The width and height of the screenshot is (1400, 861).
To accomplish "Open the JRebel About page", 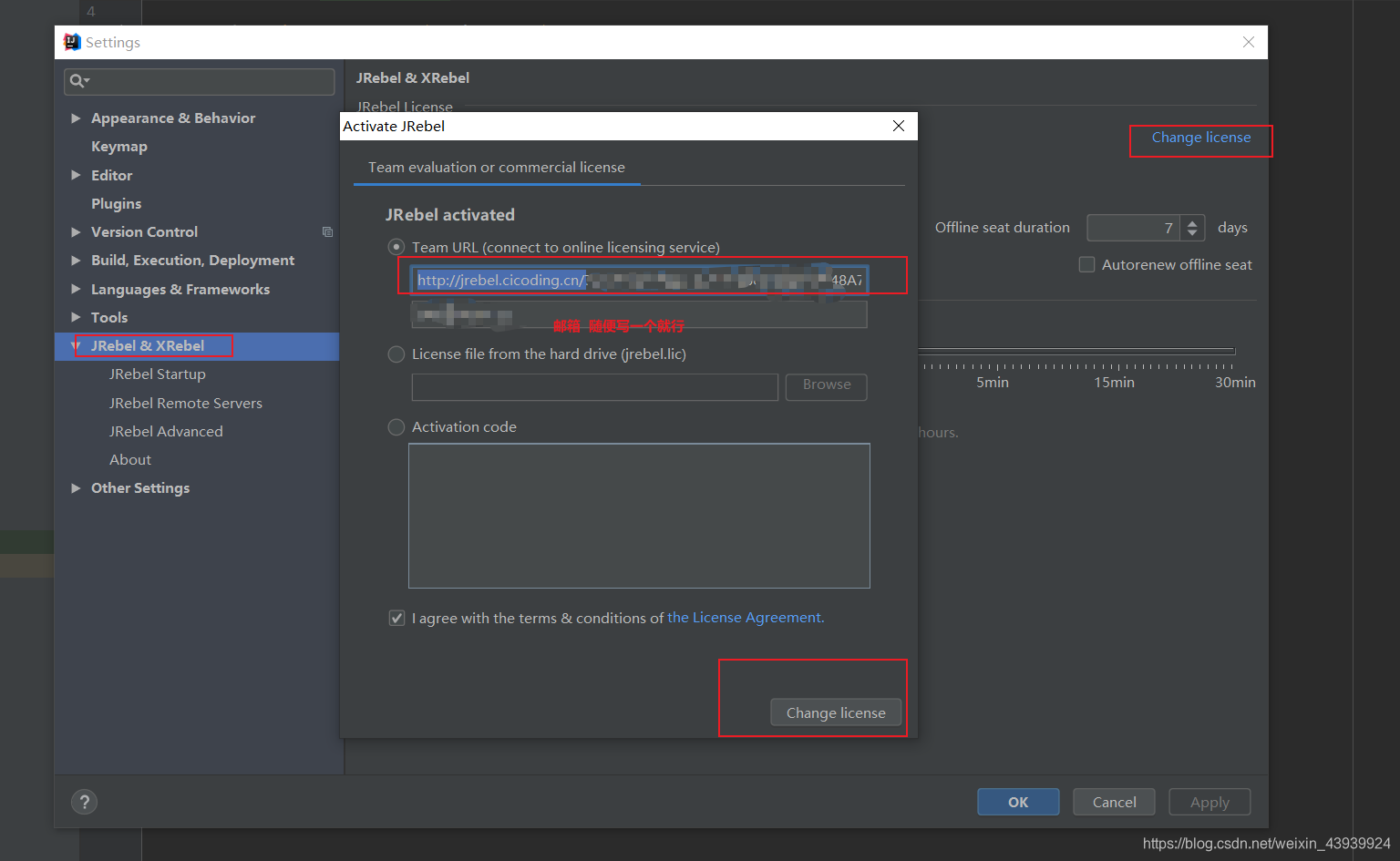I will click(x=130, y=459).
